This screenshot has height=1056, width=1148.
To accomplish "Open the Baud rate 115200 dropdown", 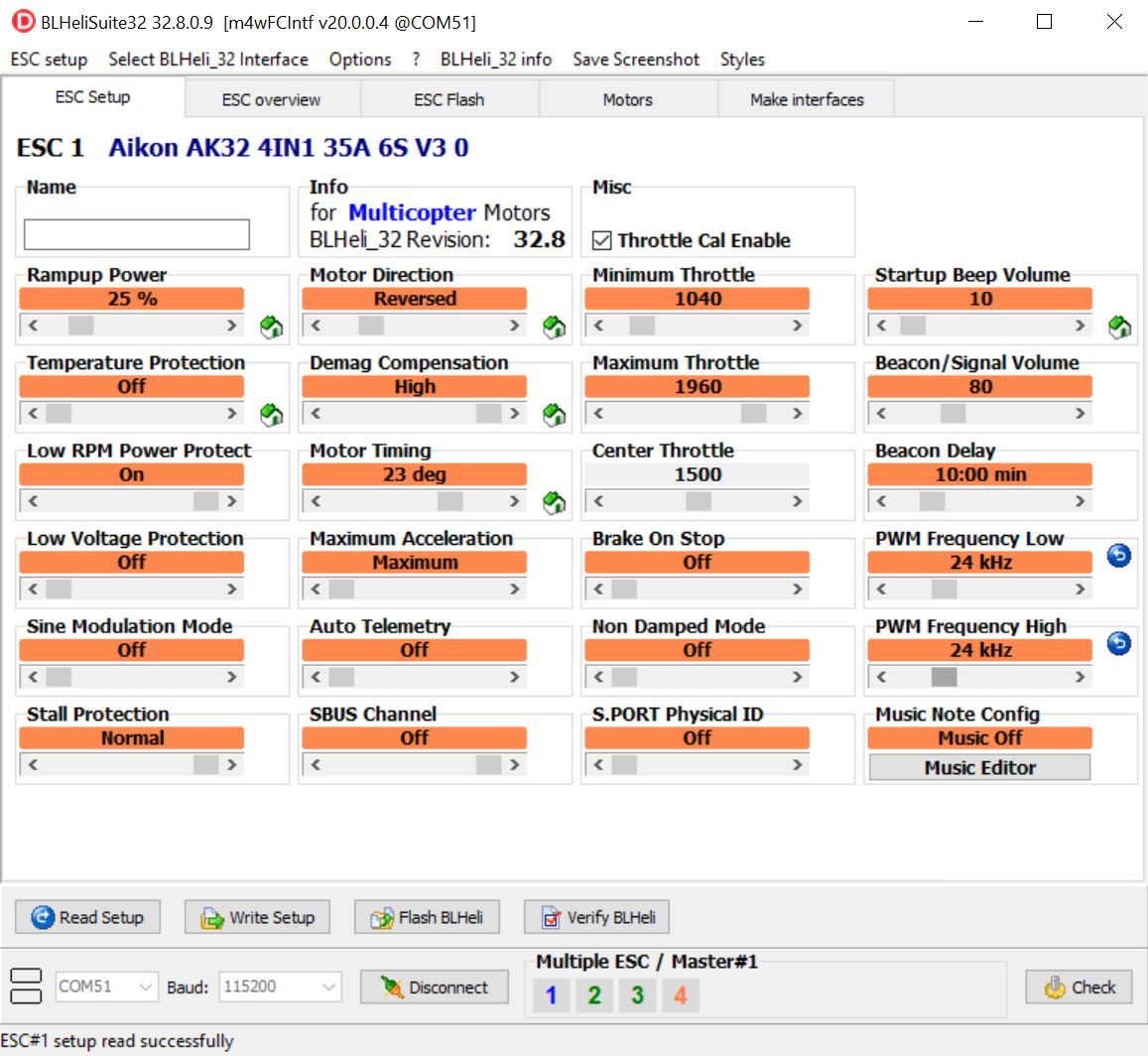I will [x=281, y=987].
